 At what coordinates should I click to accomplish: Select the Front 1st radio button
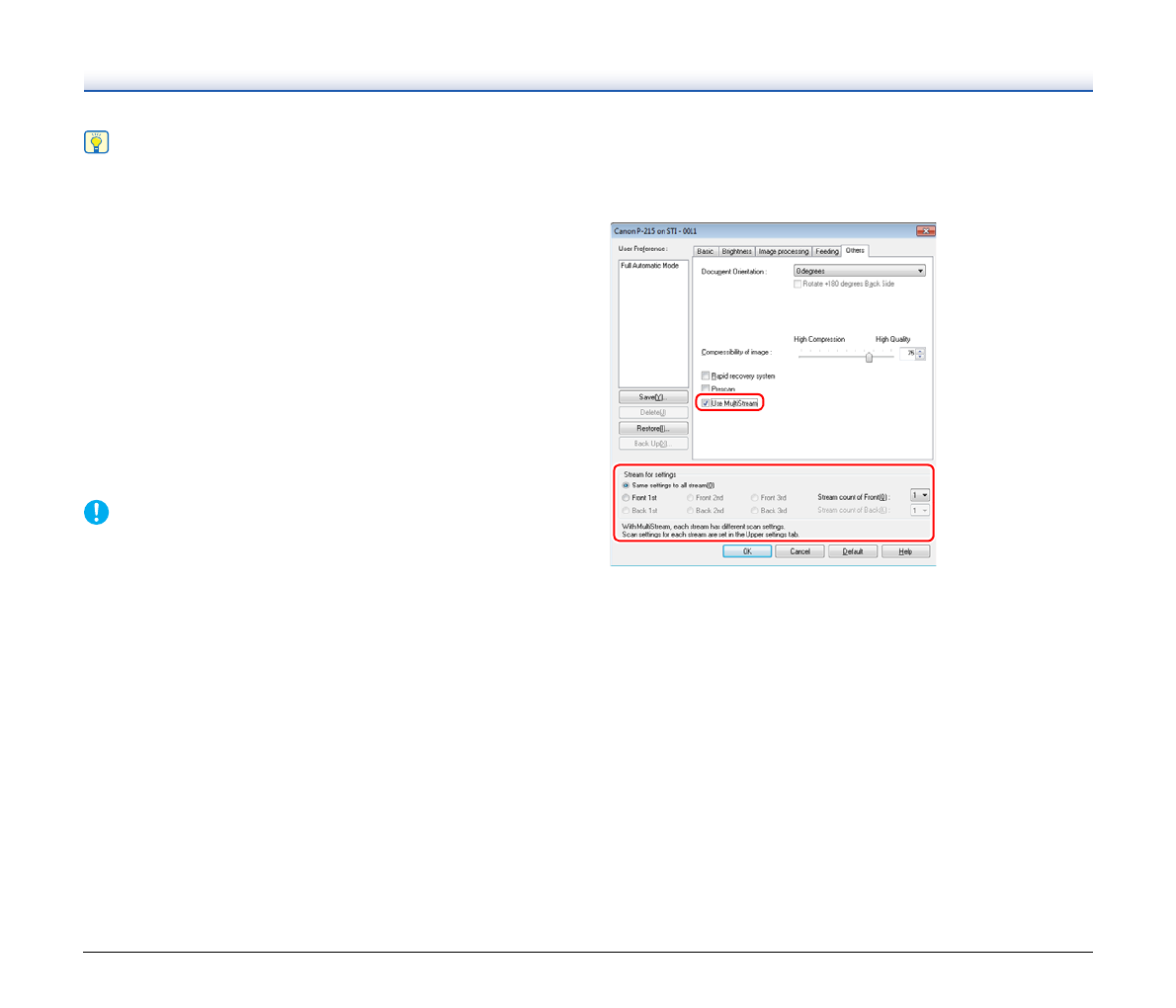(627, 498)
